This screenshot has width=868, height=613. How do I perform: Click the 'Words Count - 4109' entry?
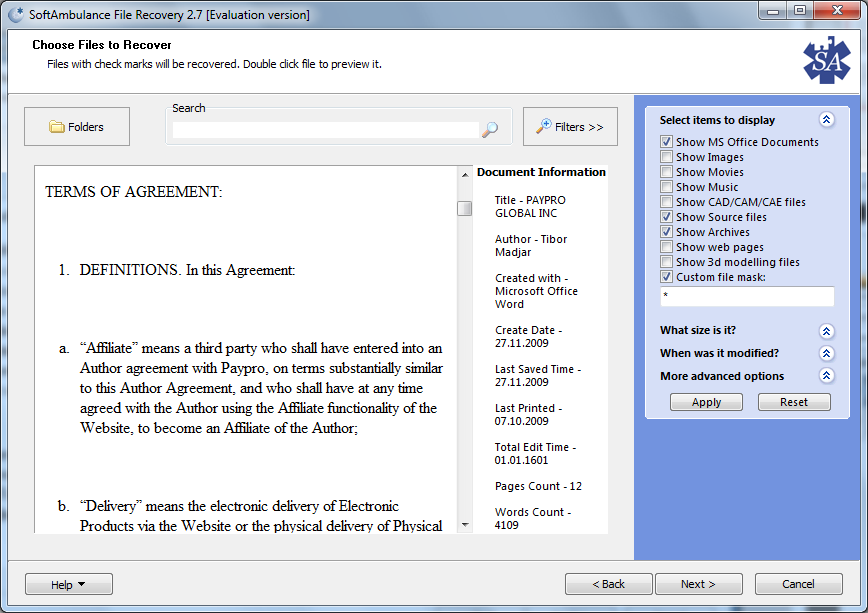coord(533,518)
